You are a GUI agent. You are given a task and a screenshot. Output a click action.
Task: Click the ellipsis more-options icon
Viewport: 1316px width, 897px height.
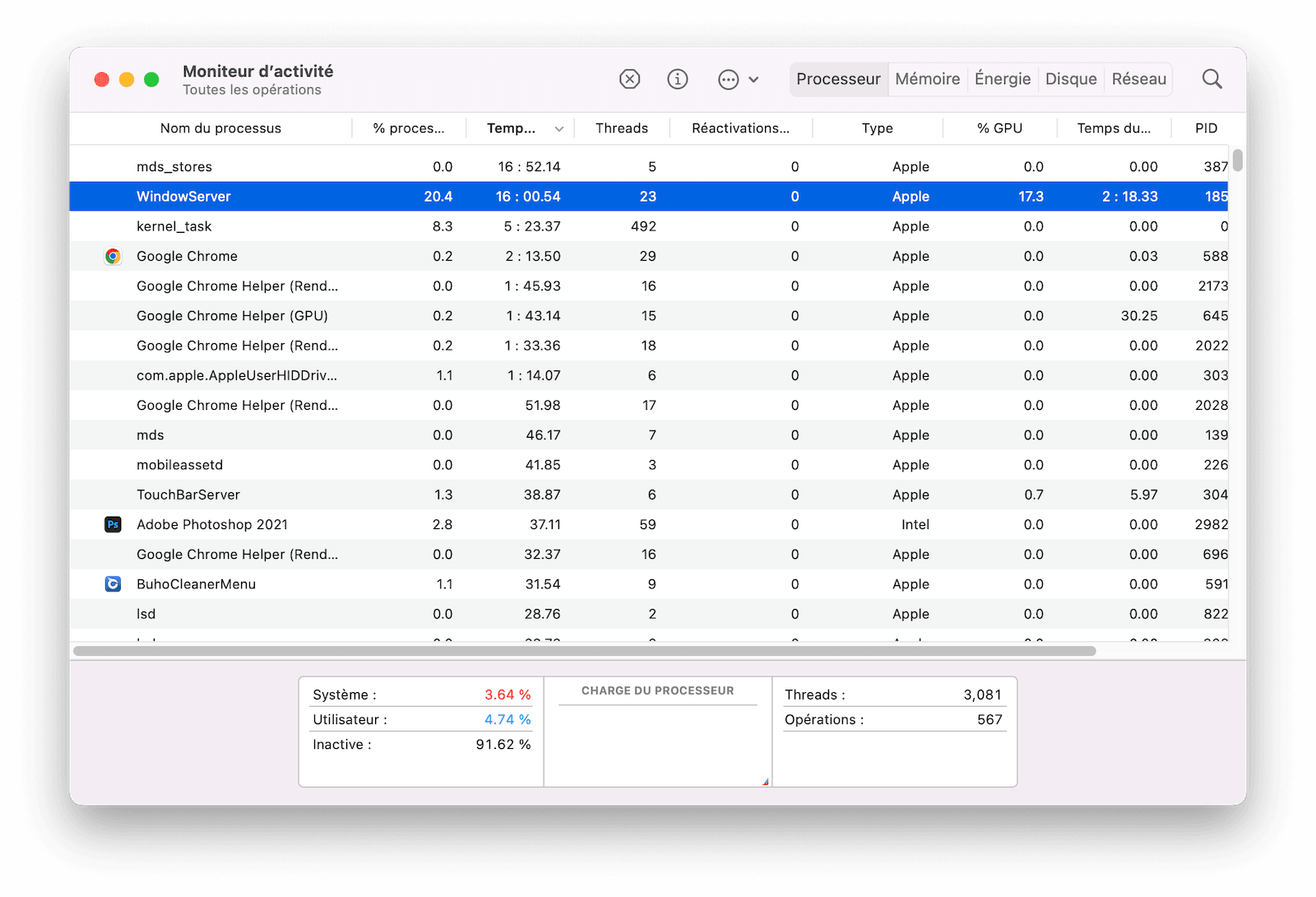click(x=728, y=80)
